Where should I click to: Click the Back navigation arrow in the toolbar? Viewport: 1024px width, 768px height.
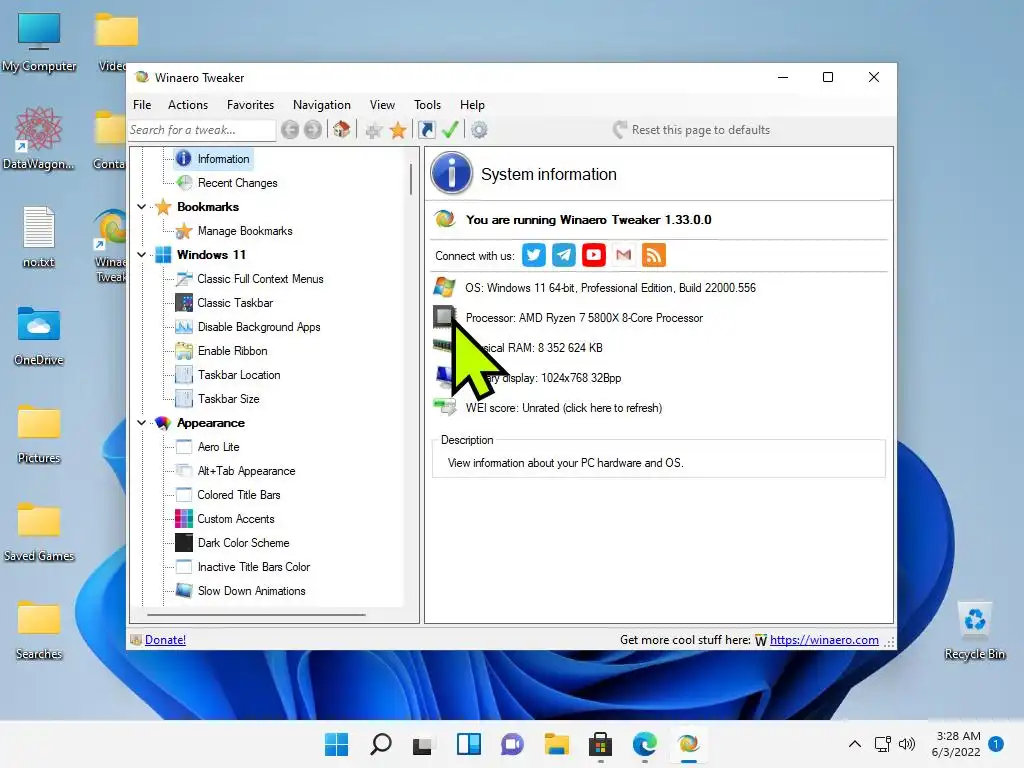(290, 130)
